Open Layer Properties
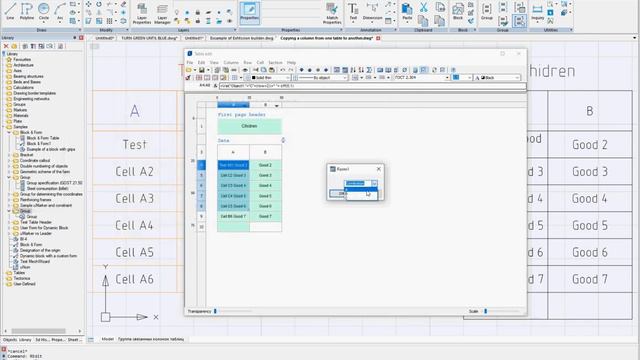640x360 pixels. pyautogui.click(x=142, y=13)
